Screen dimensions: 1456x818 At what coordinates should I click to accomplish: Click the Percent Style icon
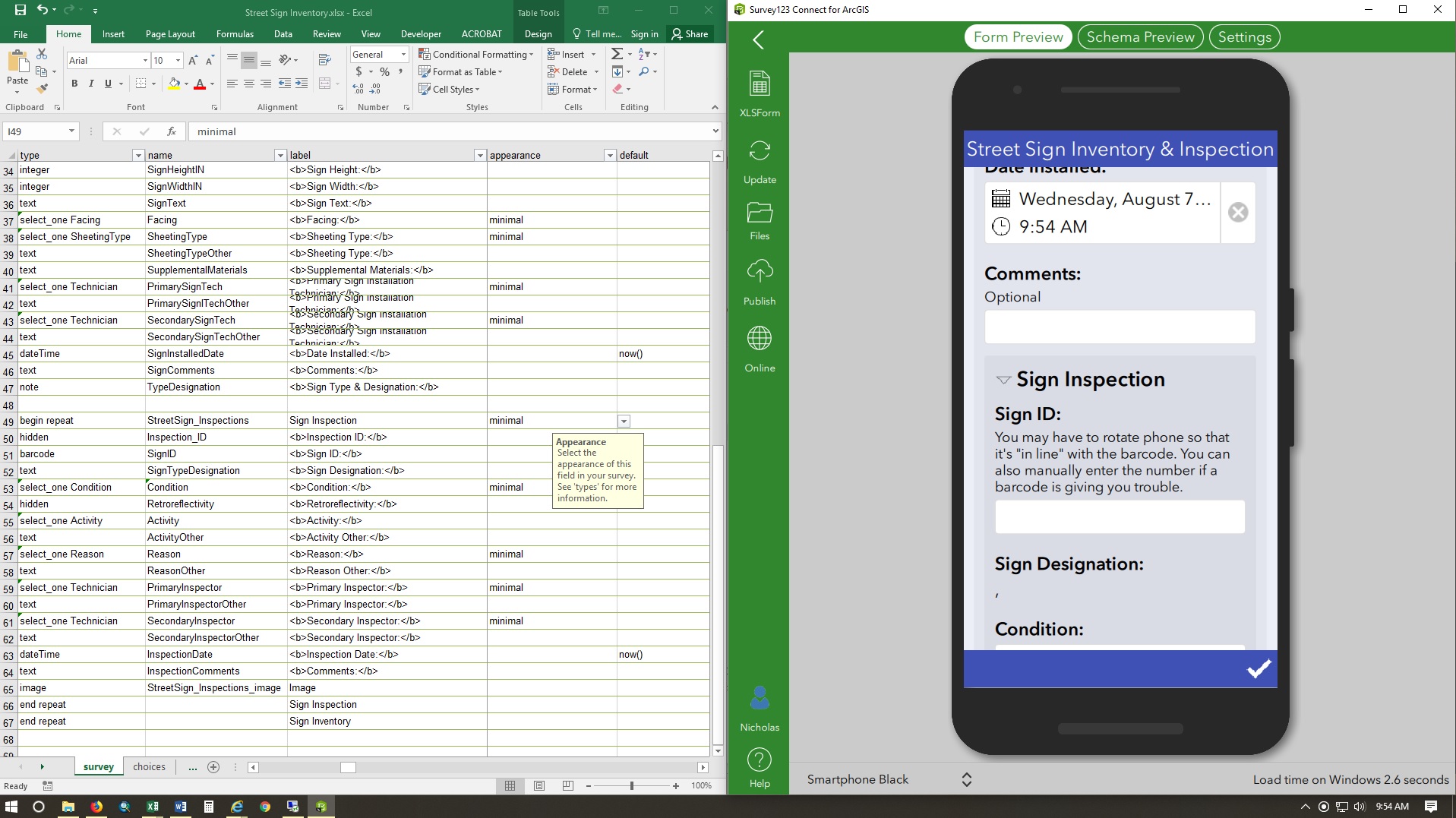pyautogui.click(x=384, y=72)
